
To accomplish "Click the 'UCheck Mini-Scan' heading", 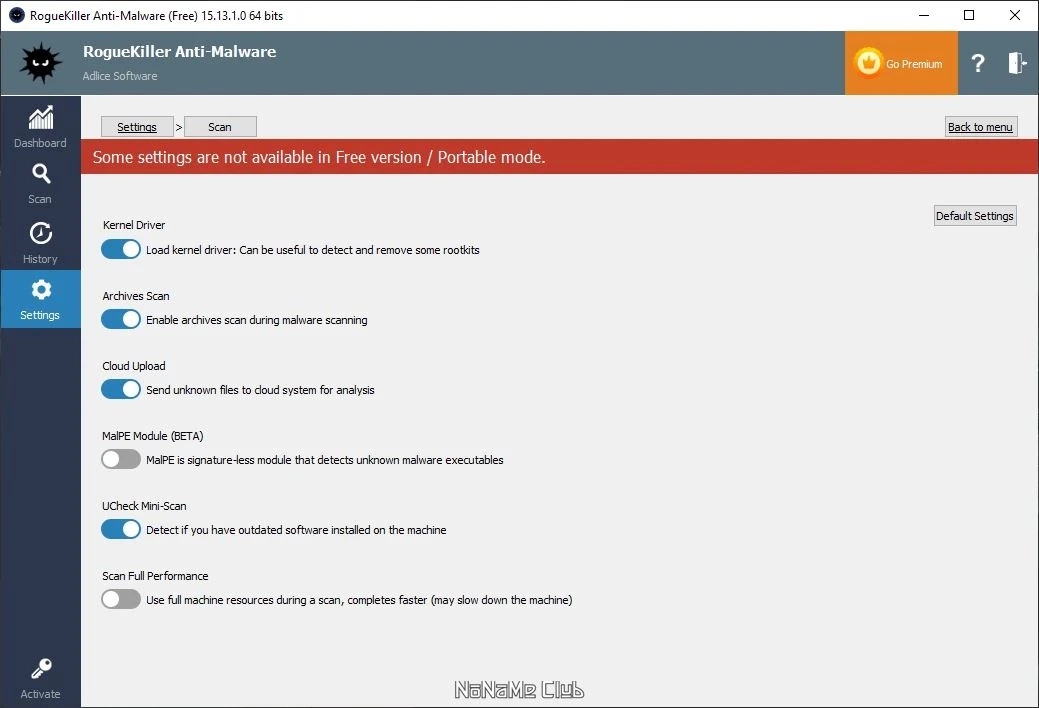I will tap(144, 506).
